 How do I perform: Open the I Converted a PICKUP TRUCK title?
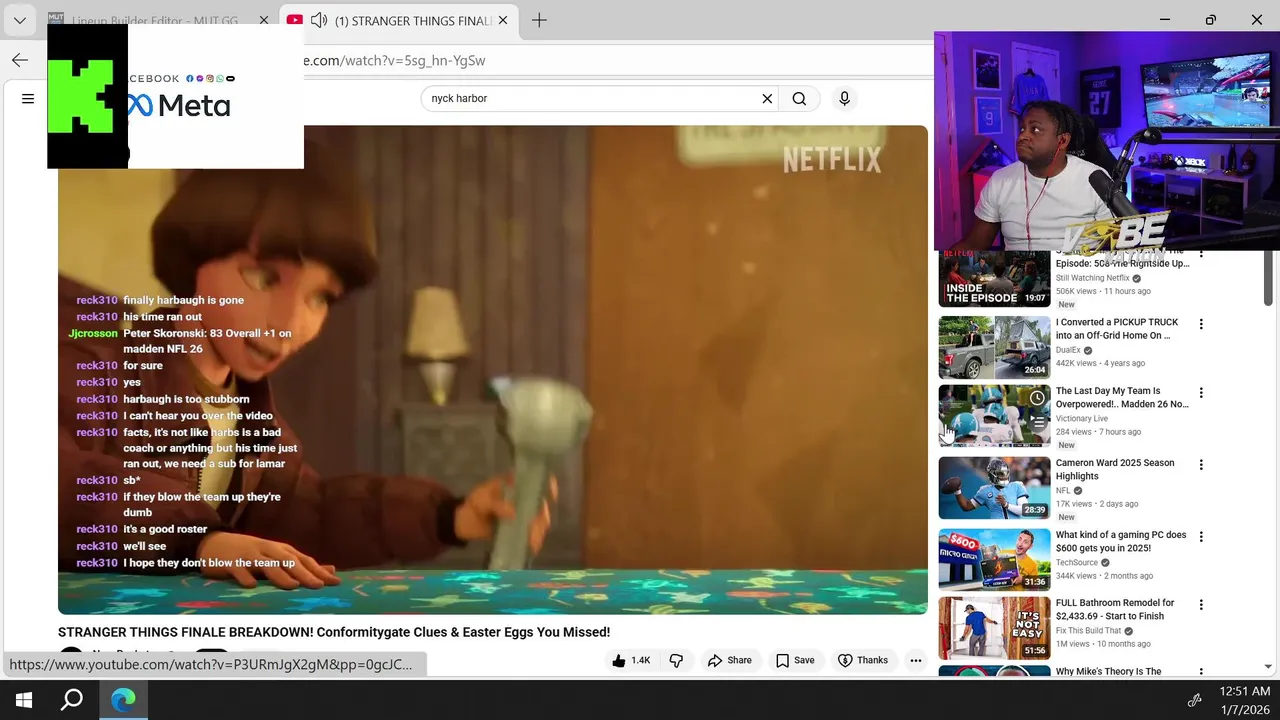(x=1117, y=329)
